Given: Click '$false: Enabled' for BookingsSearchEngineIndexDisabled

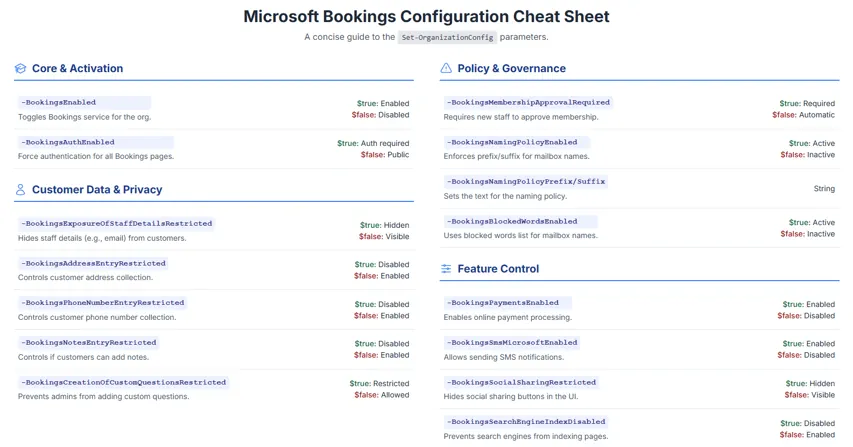Looking at the screenshot, I should coord(807,435).
